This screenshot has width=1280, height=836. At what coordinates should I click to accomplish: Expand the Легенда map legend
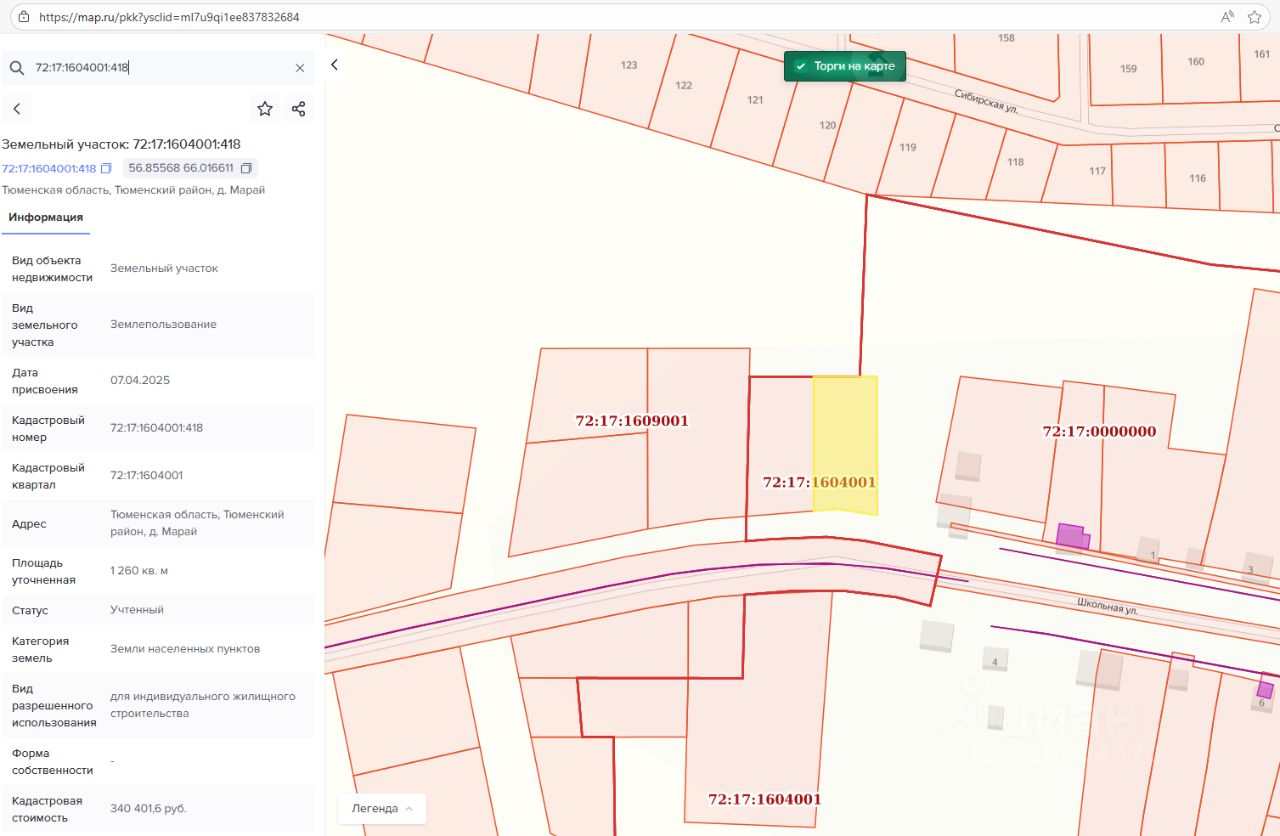click(x=382, y=808)
